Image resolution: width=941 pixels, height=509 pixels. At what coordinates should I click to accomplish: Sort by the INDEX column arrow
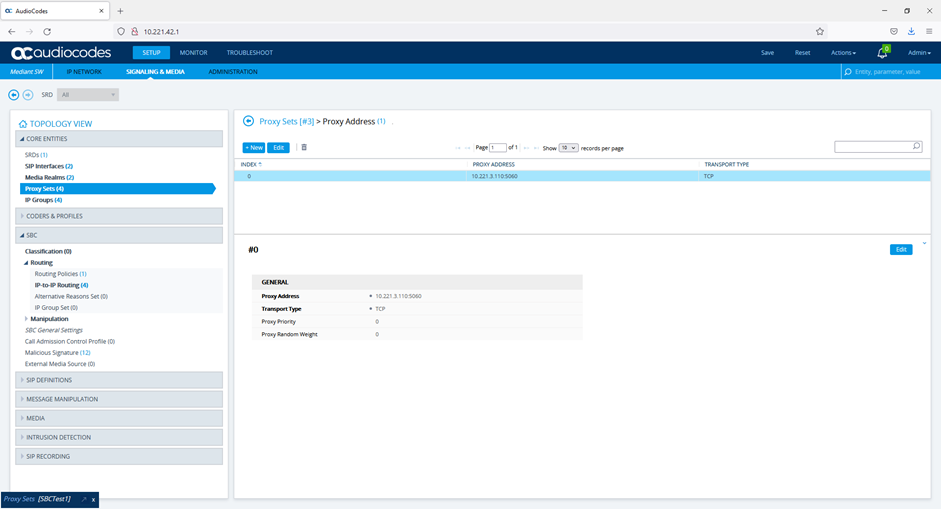pos(260,164)
